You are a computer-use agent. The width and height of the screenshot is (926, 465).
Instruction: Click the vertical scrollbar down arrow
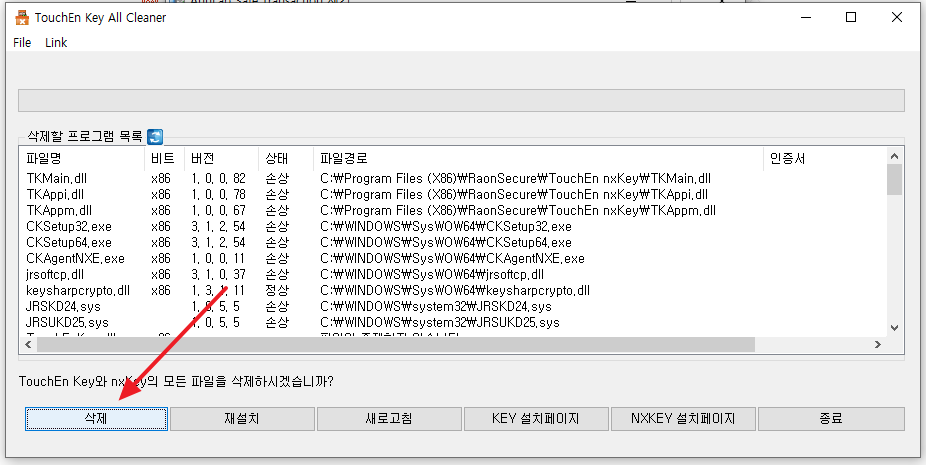coord(894,328)
